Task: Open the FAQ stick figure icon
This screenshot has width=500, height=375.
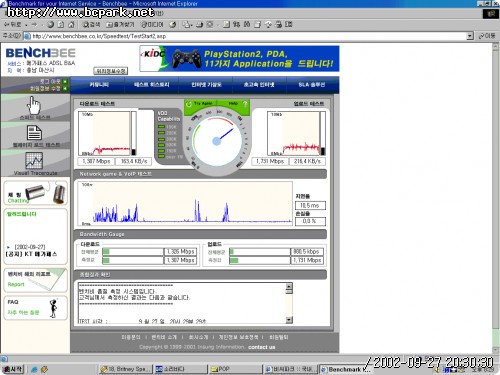Action: [x=53, y=308]
